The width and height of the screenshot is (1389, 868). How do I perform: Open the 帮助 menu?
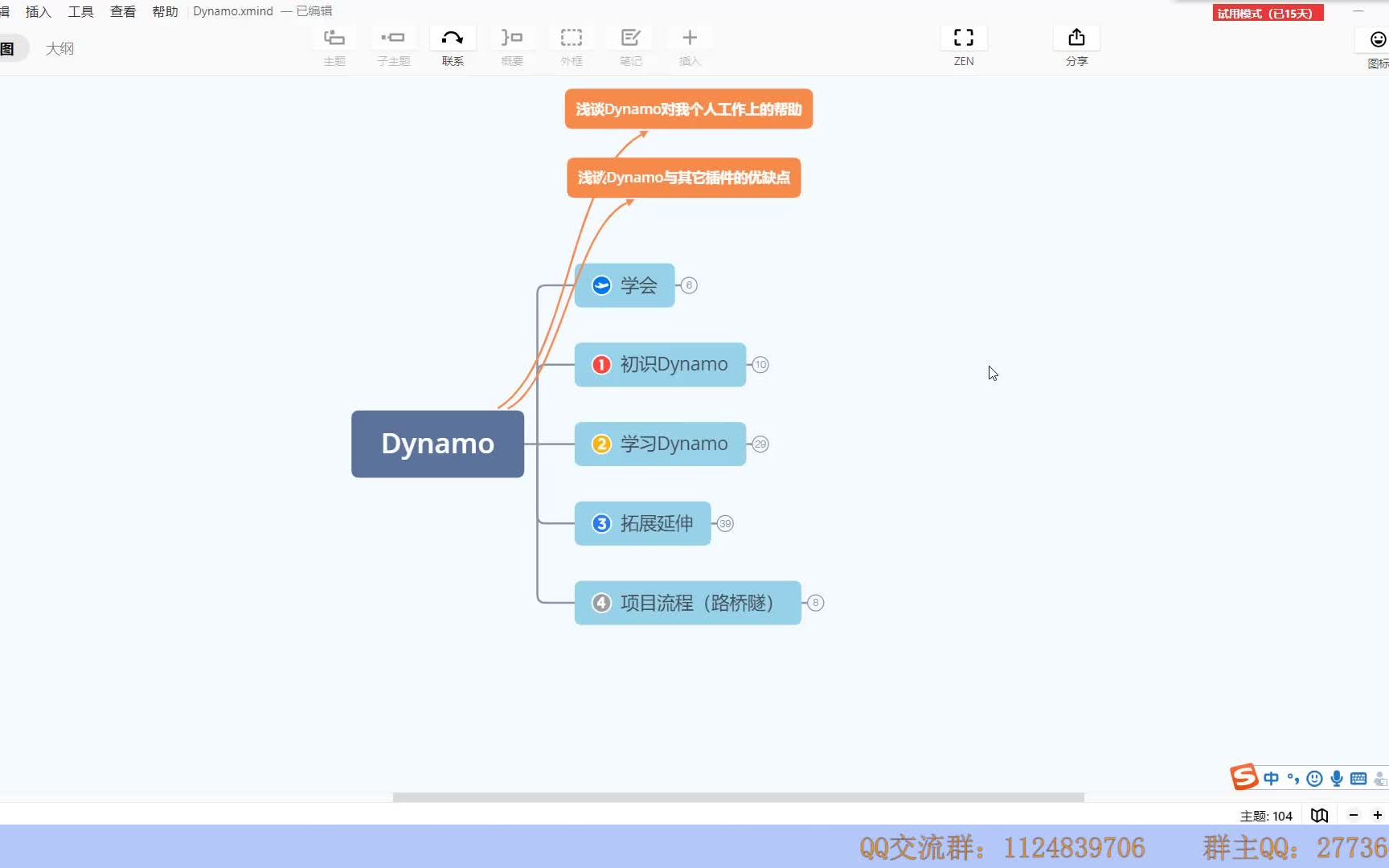tap(165, 11)
